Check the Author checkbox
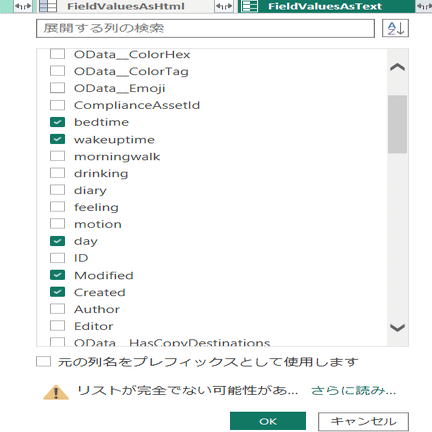Image resolution: width=432 pixels, height=432 pixels. [57, 309]
